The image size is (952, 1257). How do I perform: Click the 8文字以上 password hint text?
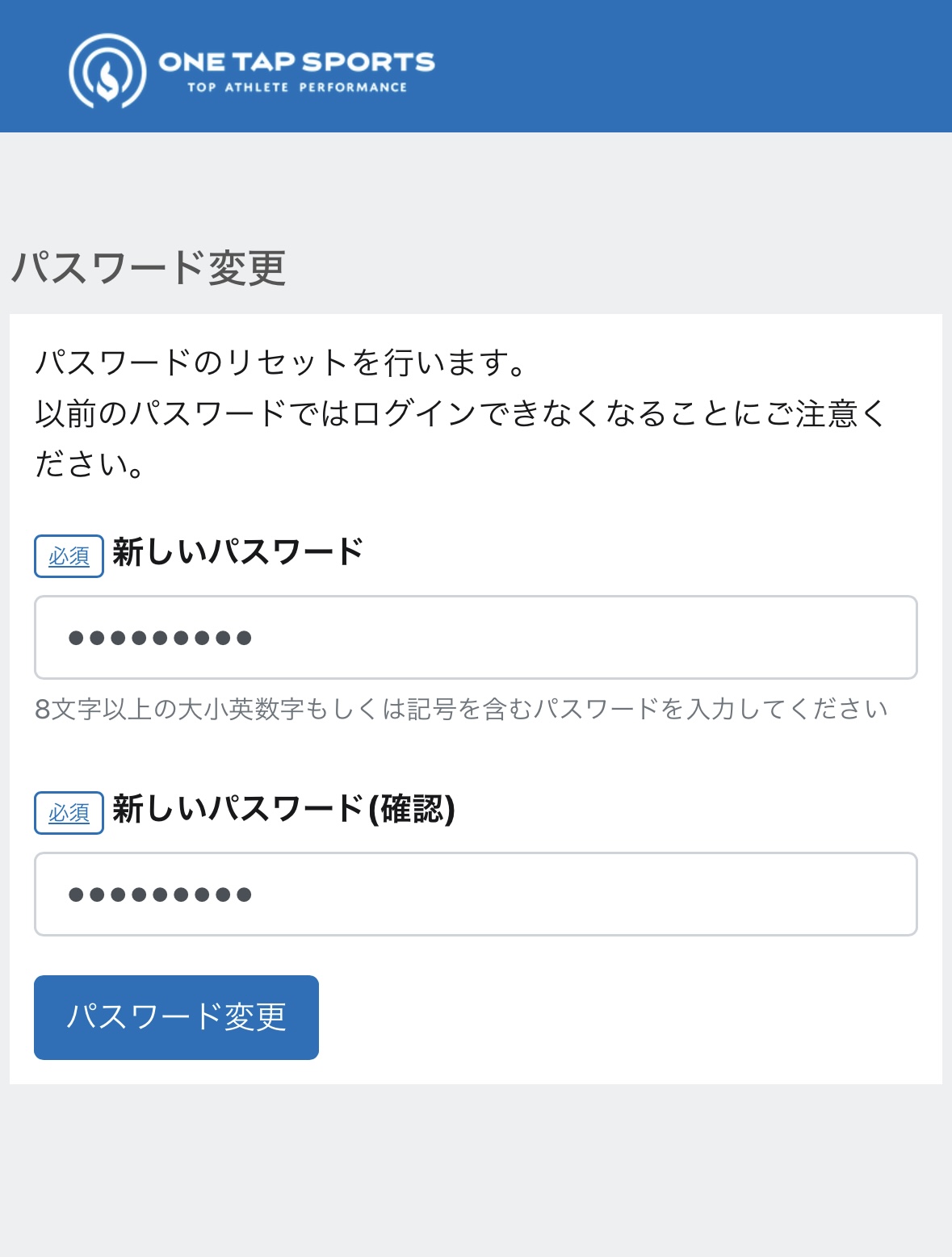click(x=461, y=709)
